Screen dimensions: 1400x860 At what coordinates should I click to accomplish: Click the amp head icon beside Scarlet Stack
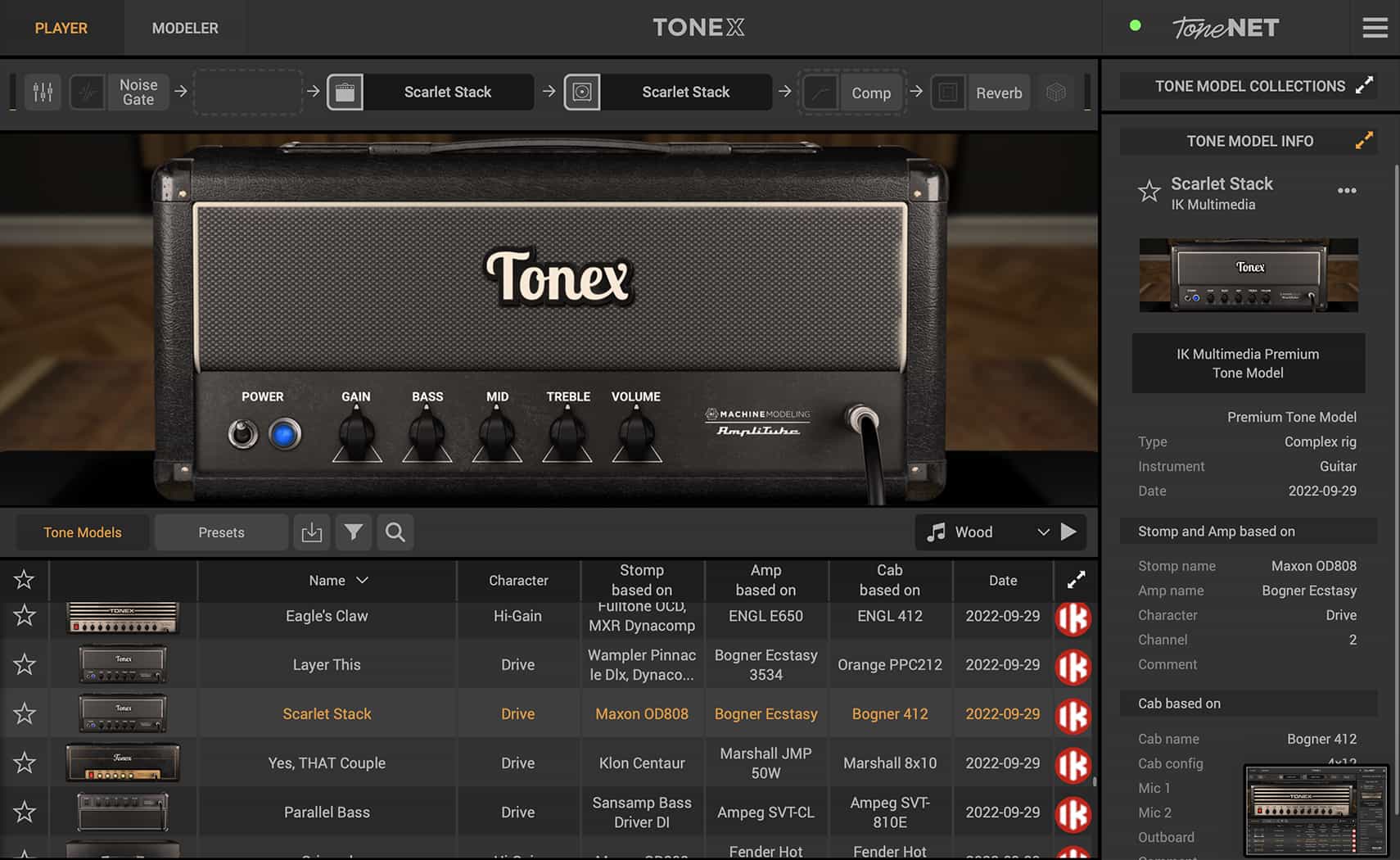pos(345,92)
